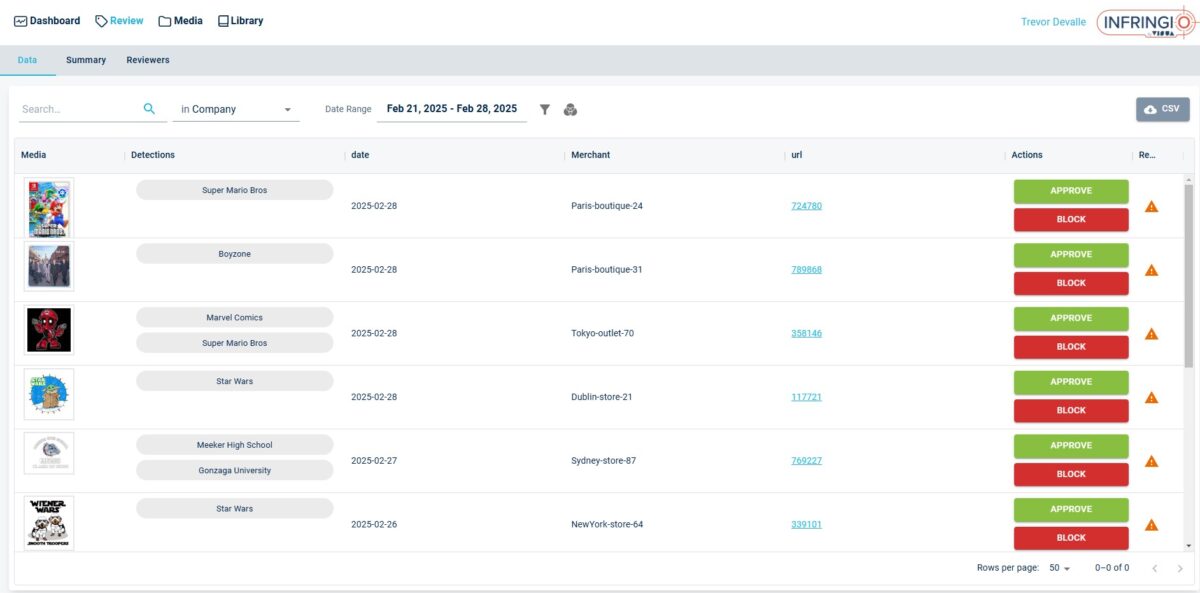
Task: Switch to the Reviewers tab
Action: [148, 60]
